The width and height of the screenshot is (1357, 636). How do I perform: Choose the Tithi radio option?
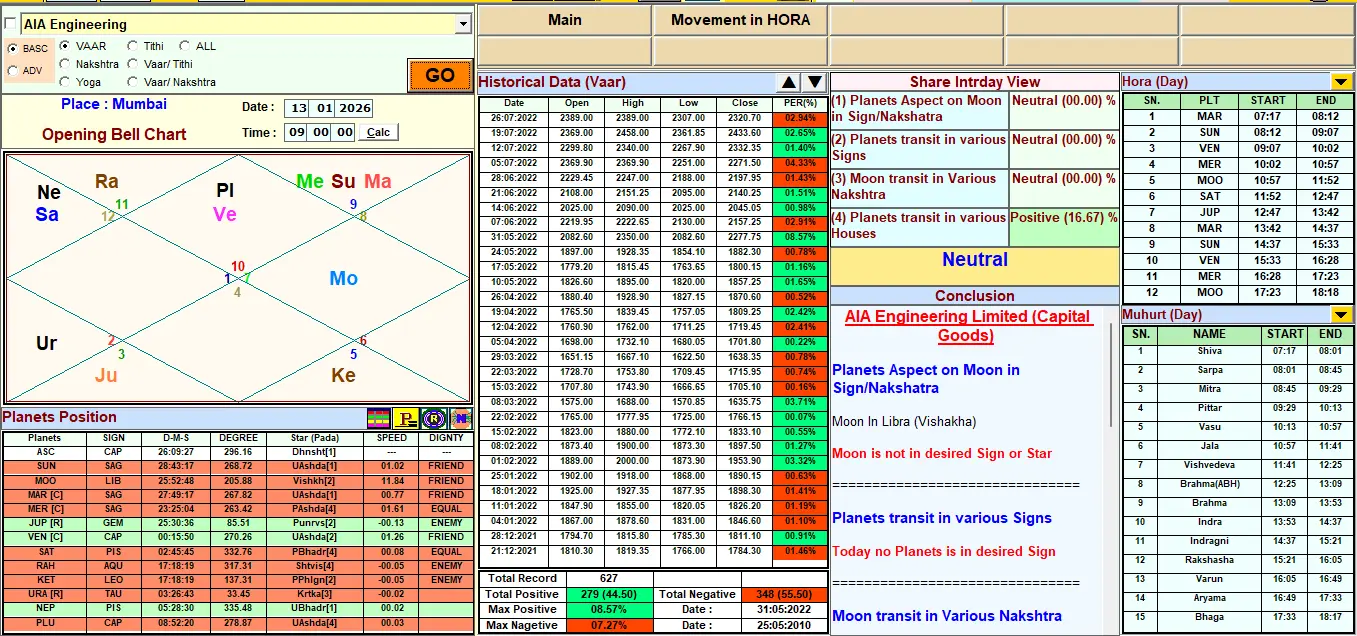133,46
